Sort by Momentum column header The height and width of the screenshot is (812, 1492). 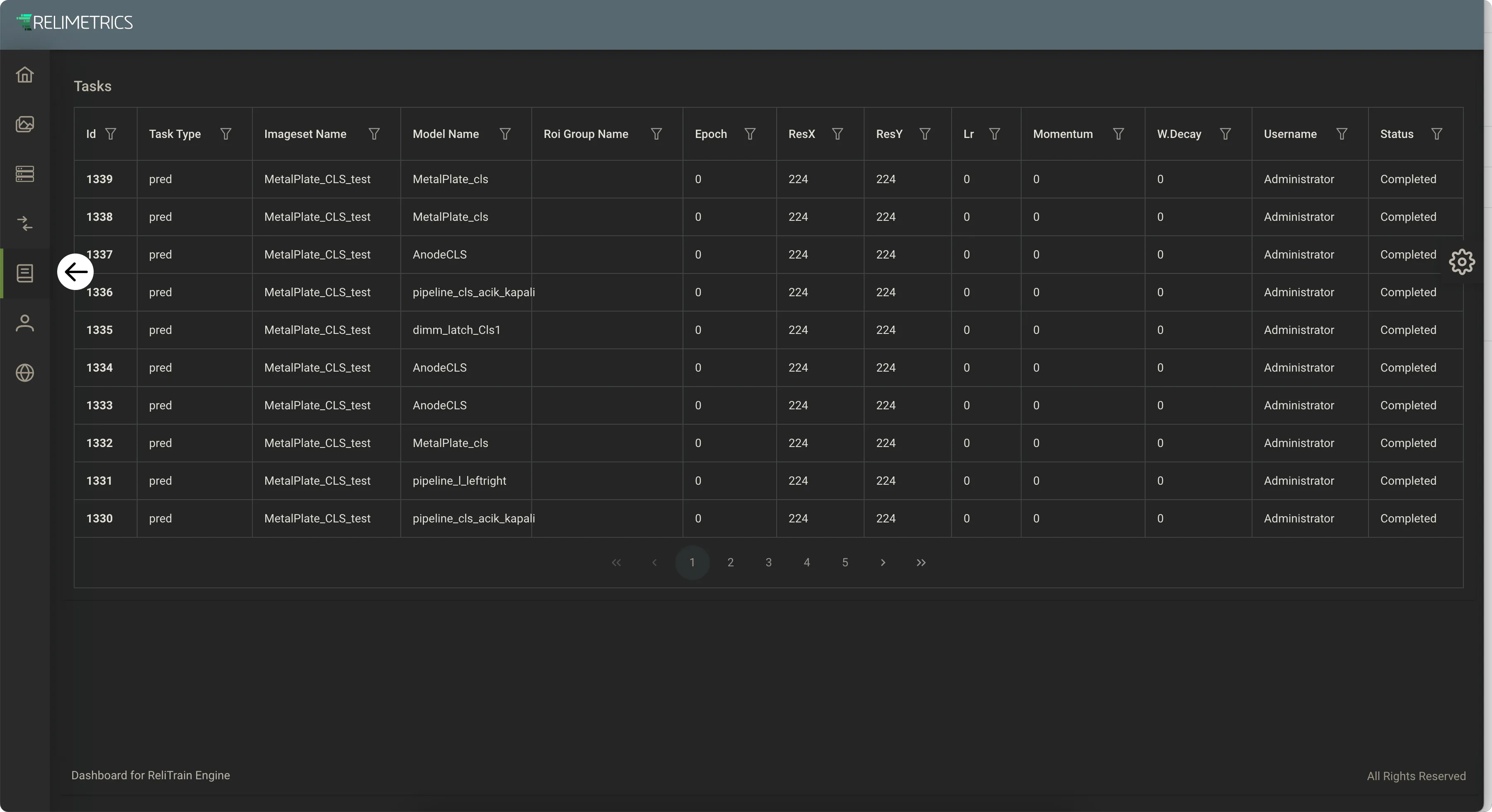click(1063, 134)
